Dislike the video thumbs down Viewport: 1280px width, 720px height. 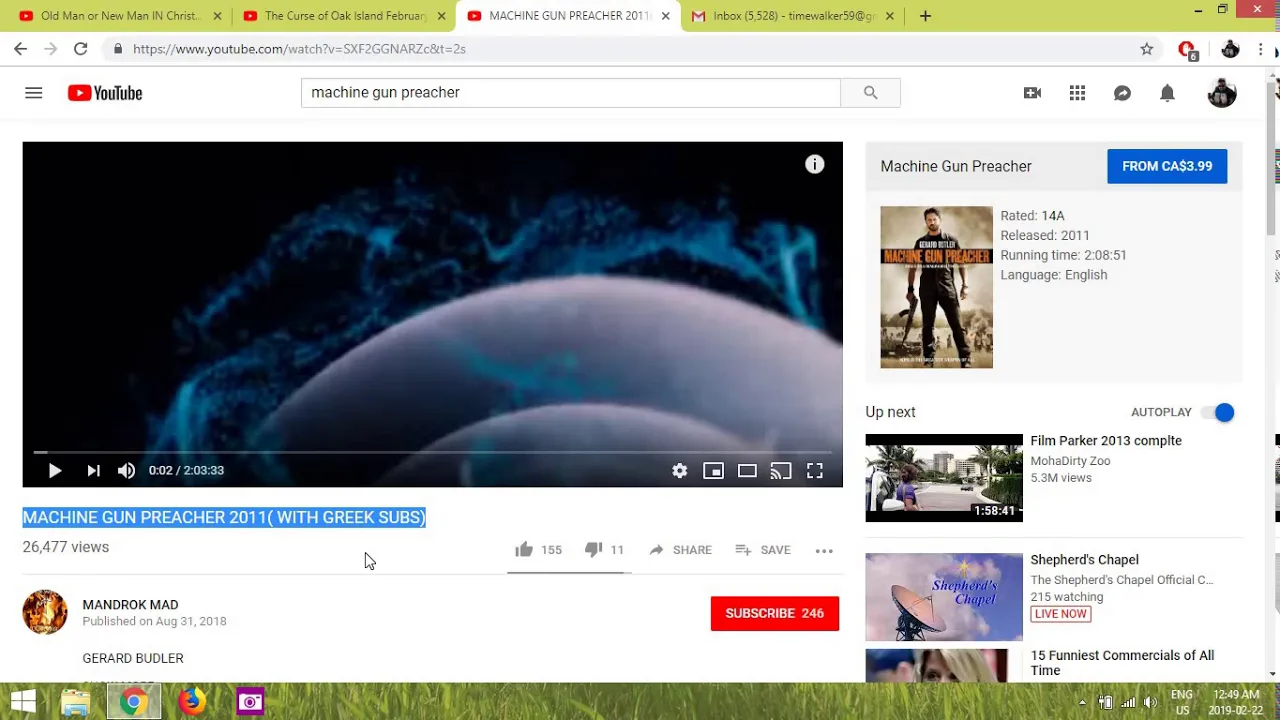(604, 550)
